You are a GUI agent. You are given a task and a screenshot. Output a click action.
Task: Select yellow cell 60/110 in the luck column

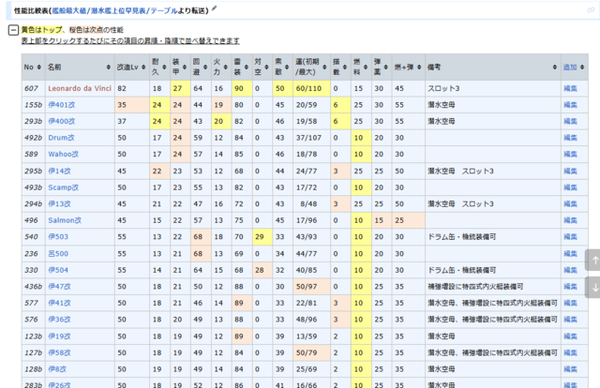[311, 88]
